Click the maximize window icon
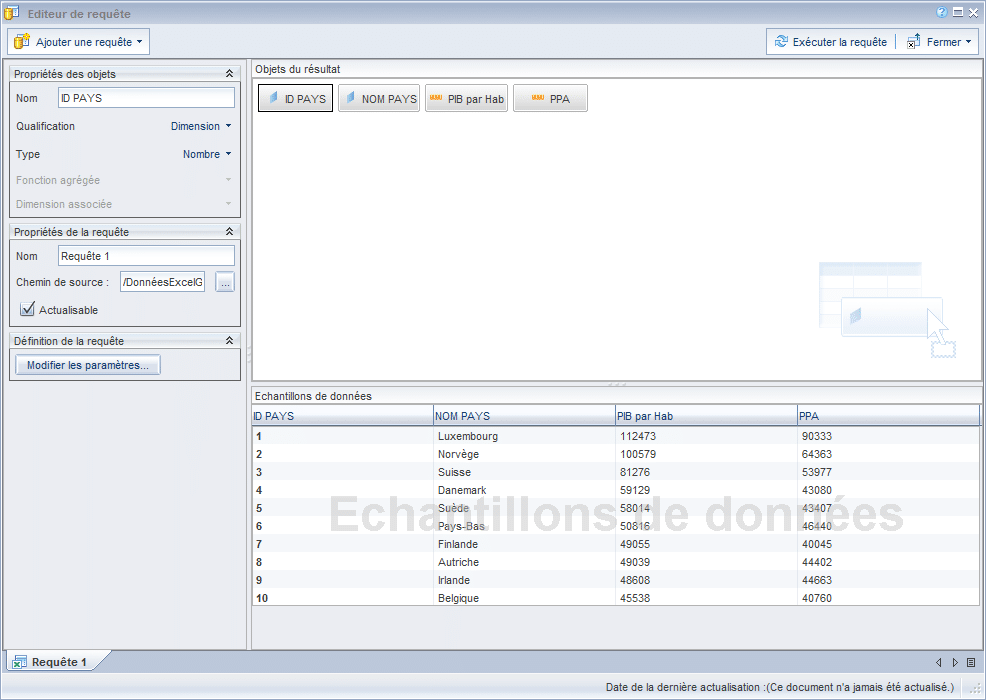The height and width of the screenshot is (700, 986). tap(958, 12)
